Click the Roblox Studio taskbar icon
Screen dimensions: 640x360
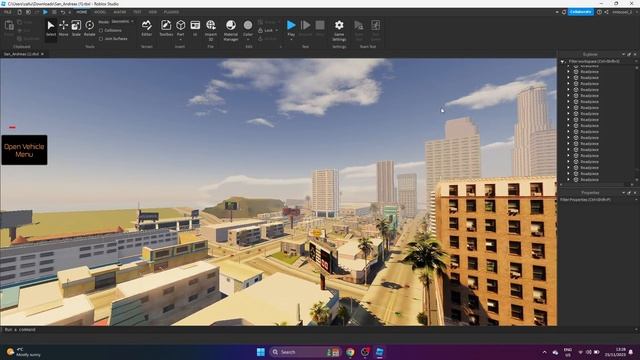pyautogui.click(x=379, y=352)
